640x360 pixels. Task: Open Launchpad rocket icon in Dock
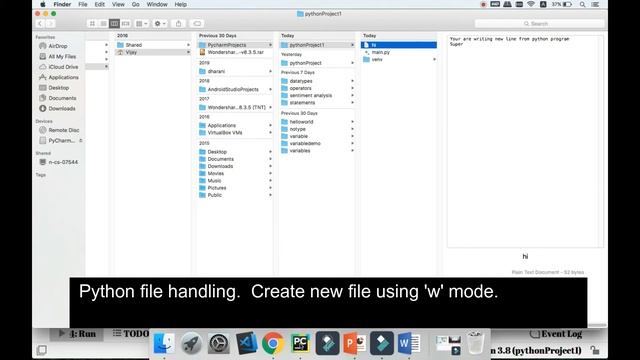(x=191, y=343)
